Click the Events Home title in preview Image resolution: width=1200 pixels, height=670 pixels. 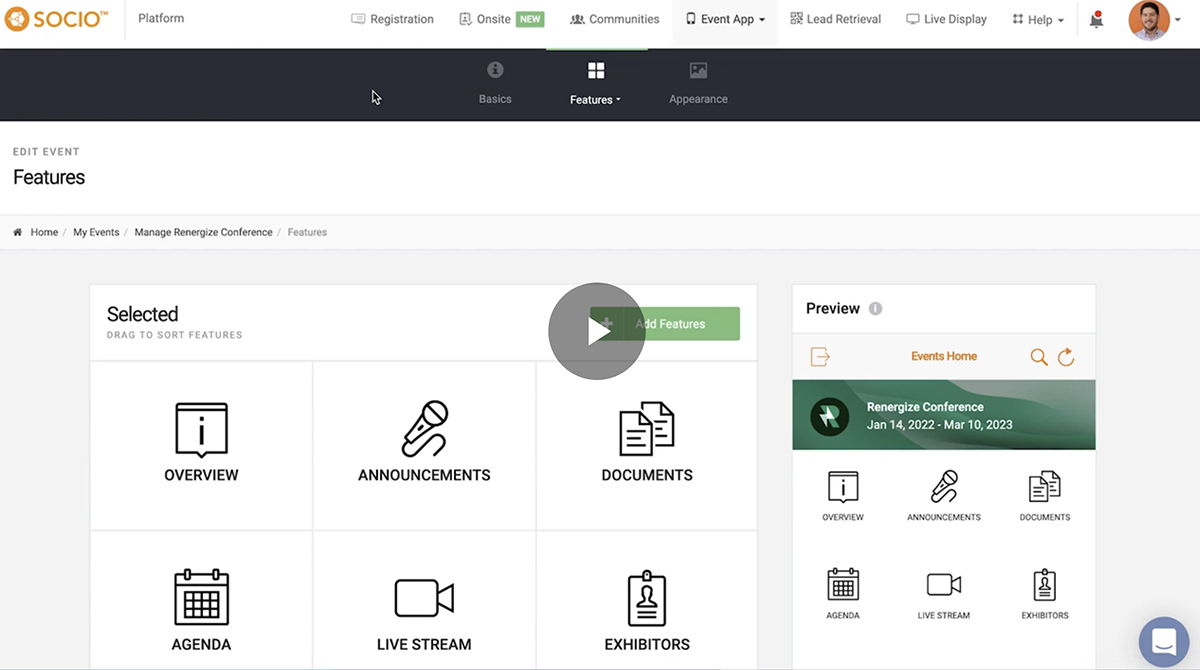coord(944,356)
